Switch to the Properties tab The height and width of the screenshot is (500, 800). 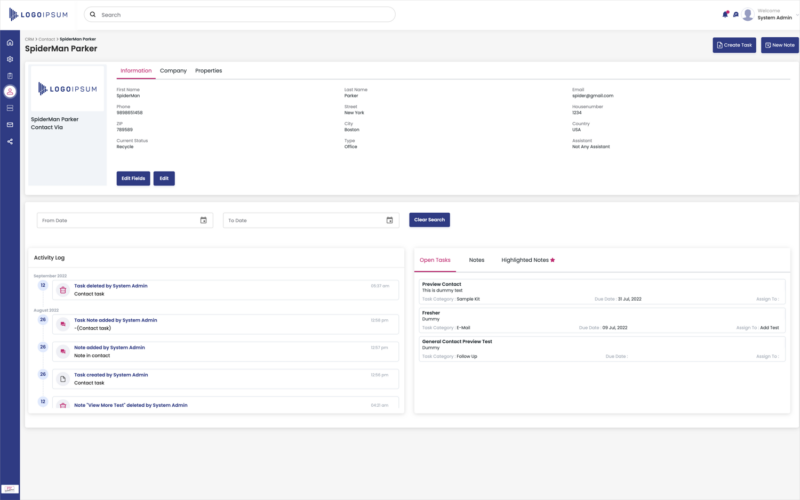(x=208, y=71)
